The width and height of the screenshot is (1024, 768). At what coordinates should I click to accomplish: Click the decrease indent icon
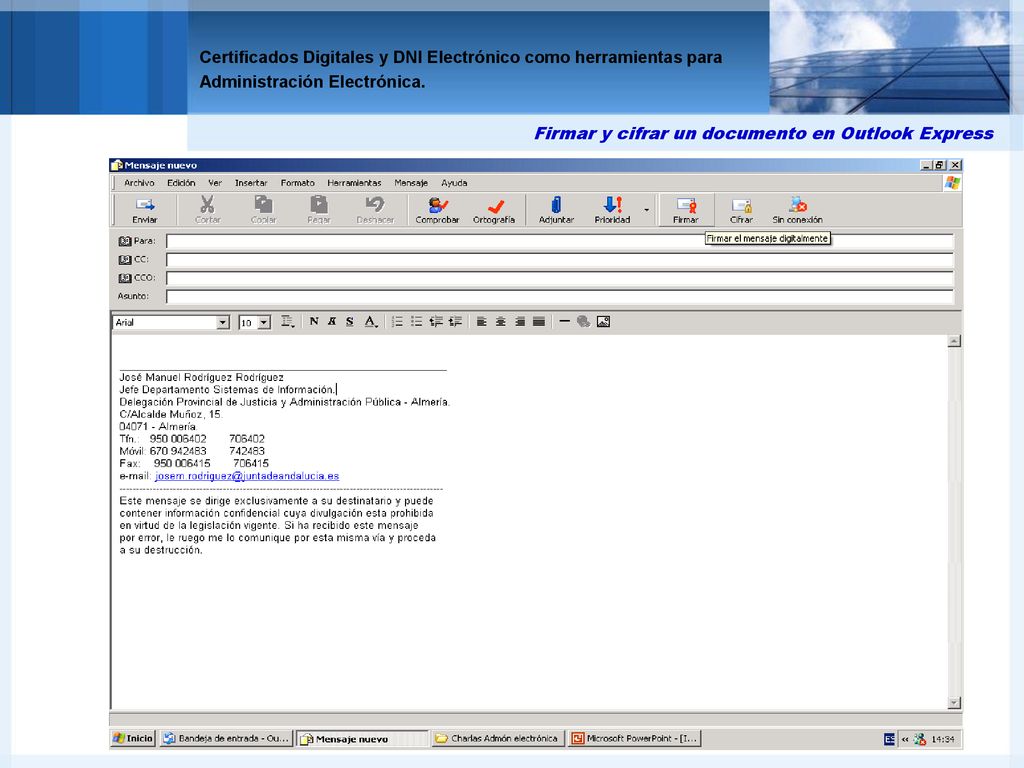pyautogui.click(x=436, y=321)
